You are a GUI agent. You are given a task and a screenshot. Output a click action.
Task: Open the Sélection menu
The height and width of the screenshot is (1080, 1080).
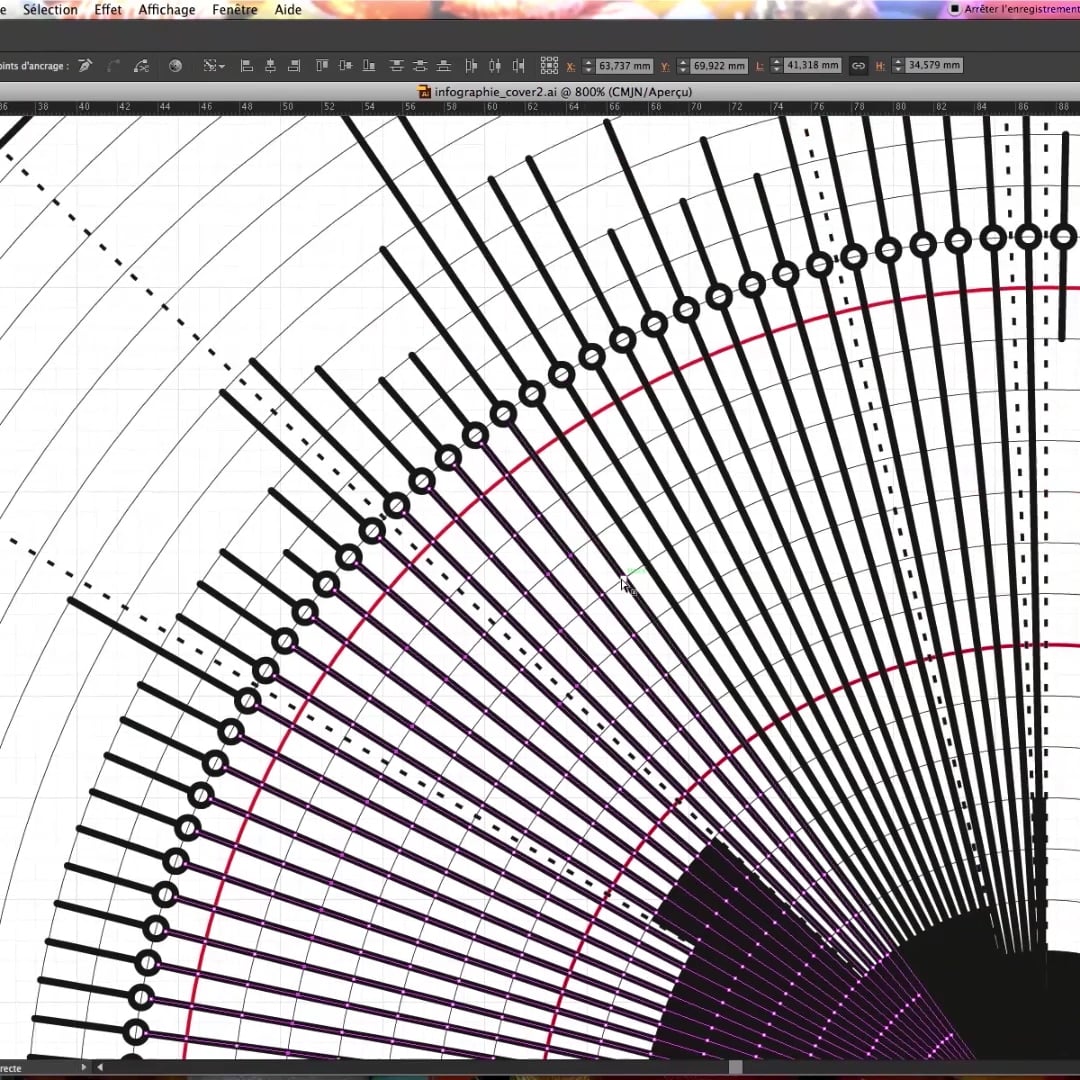click(x=50, y=10)
